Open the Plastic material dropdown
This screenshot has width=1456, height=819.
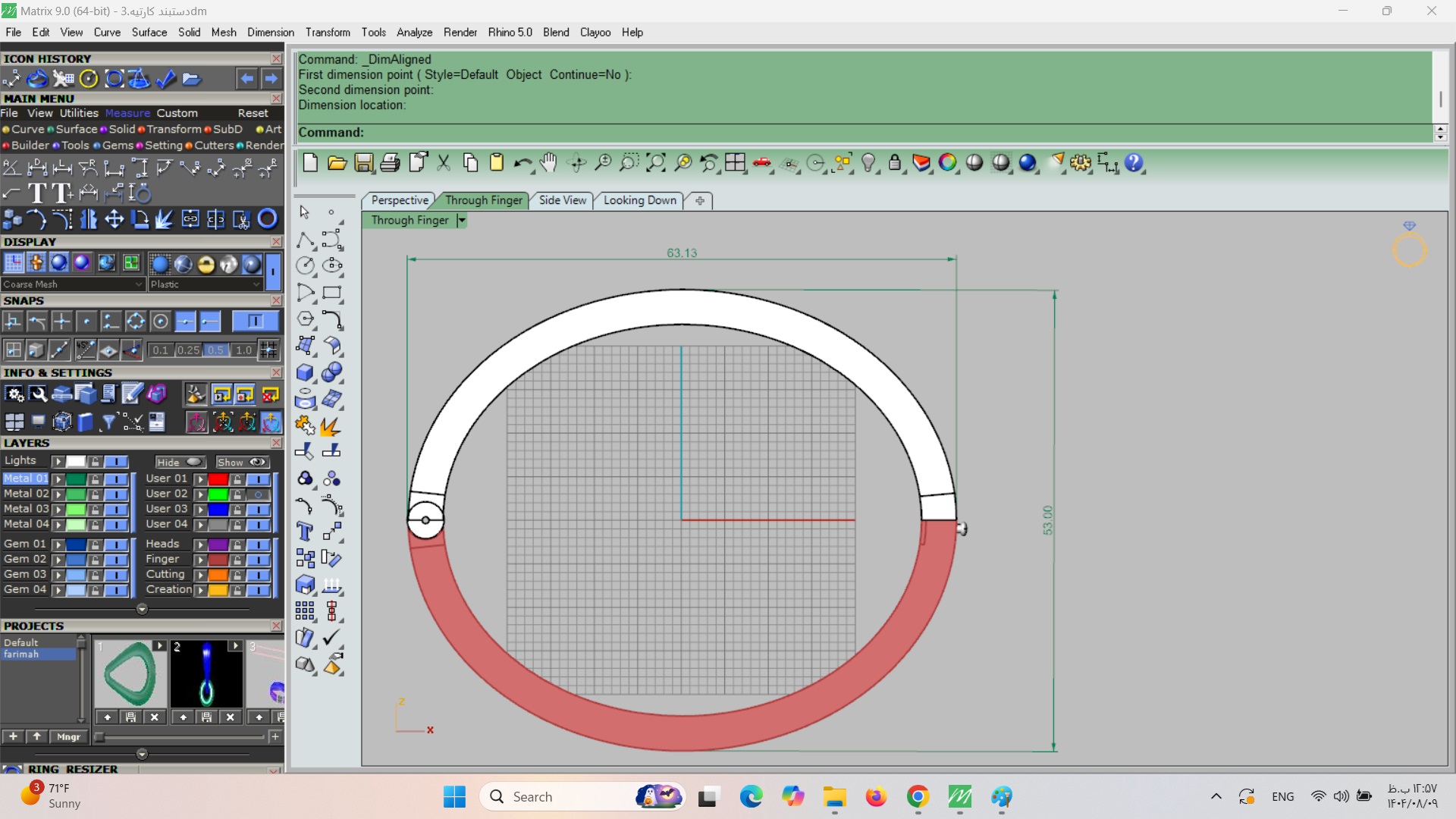click(256, 284)
